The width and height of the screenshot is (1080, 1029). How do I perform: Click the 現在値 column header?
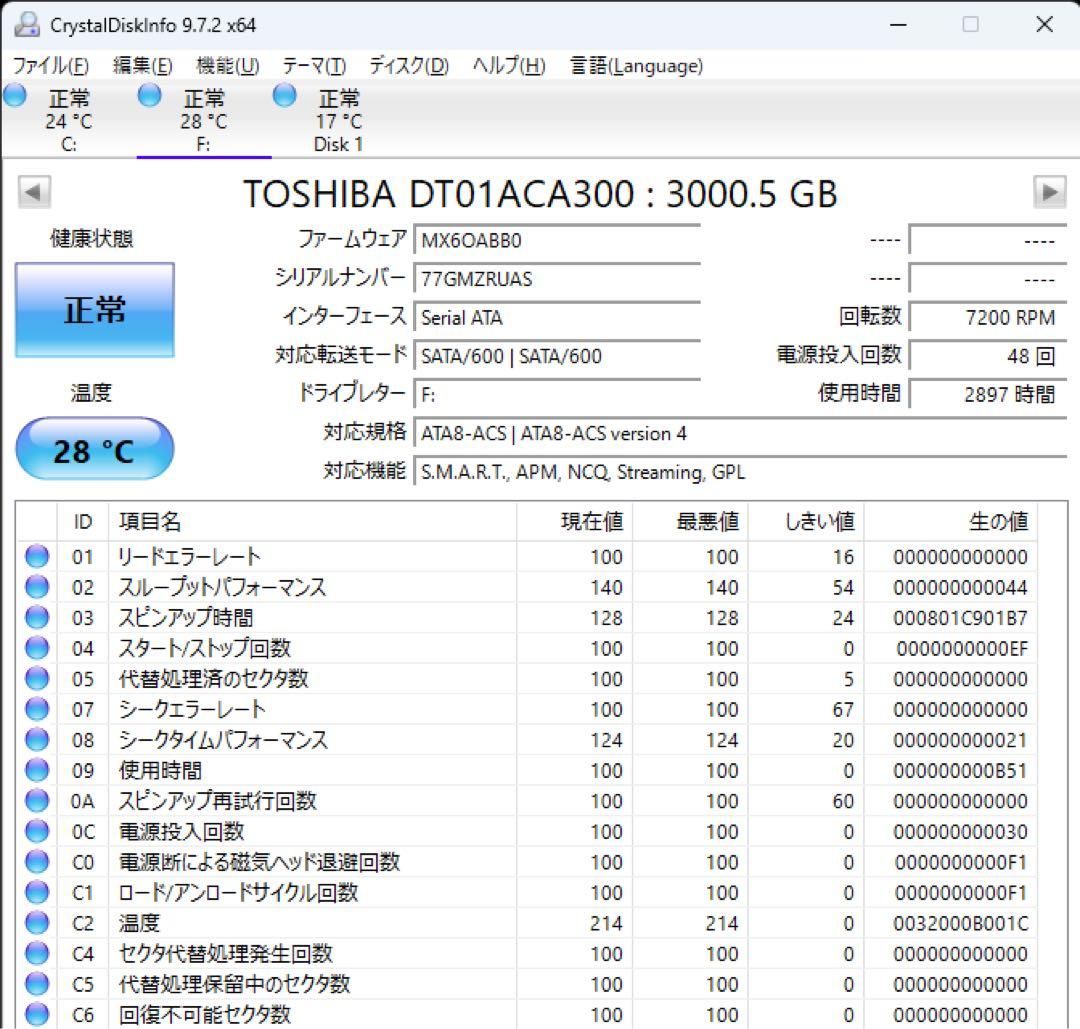click(x=574, y=521)
